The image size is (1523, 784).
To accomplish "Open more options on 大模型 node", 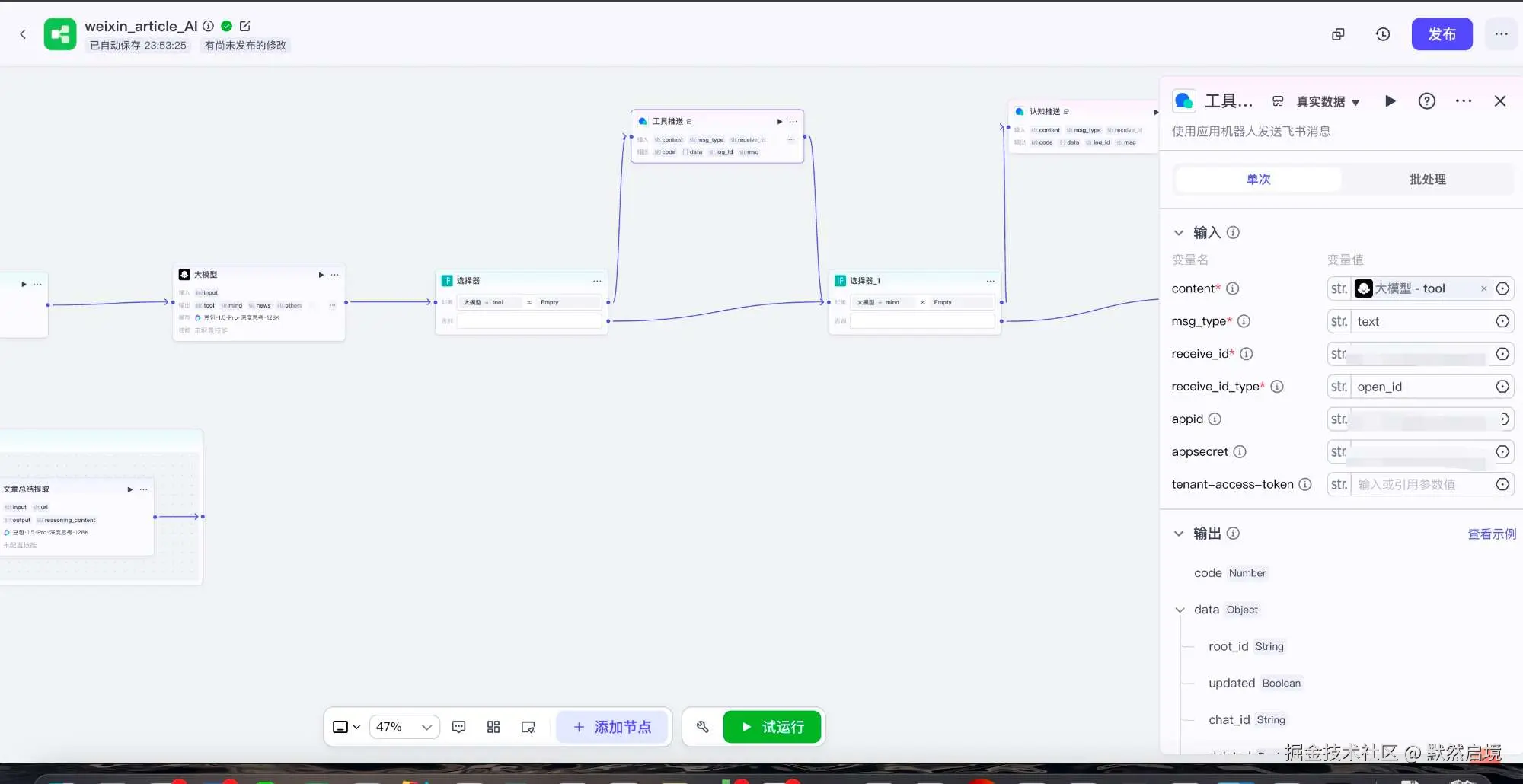I will pos(334,275).
